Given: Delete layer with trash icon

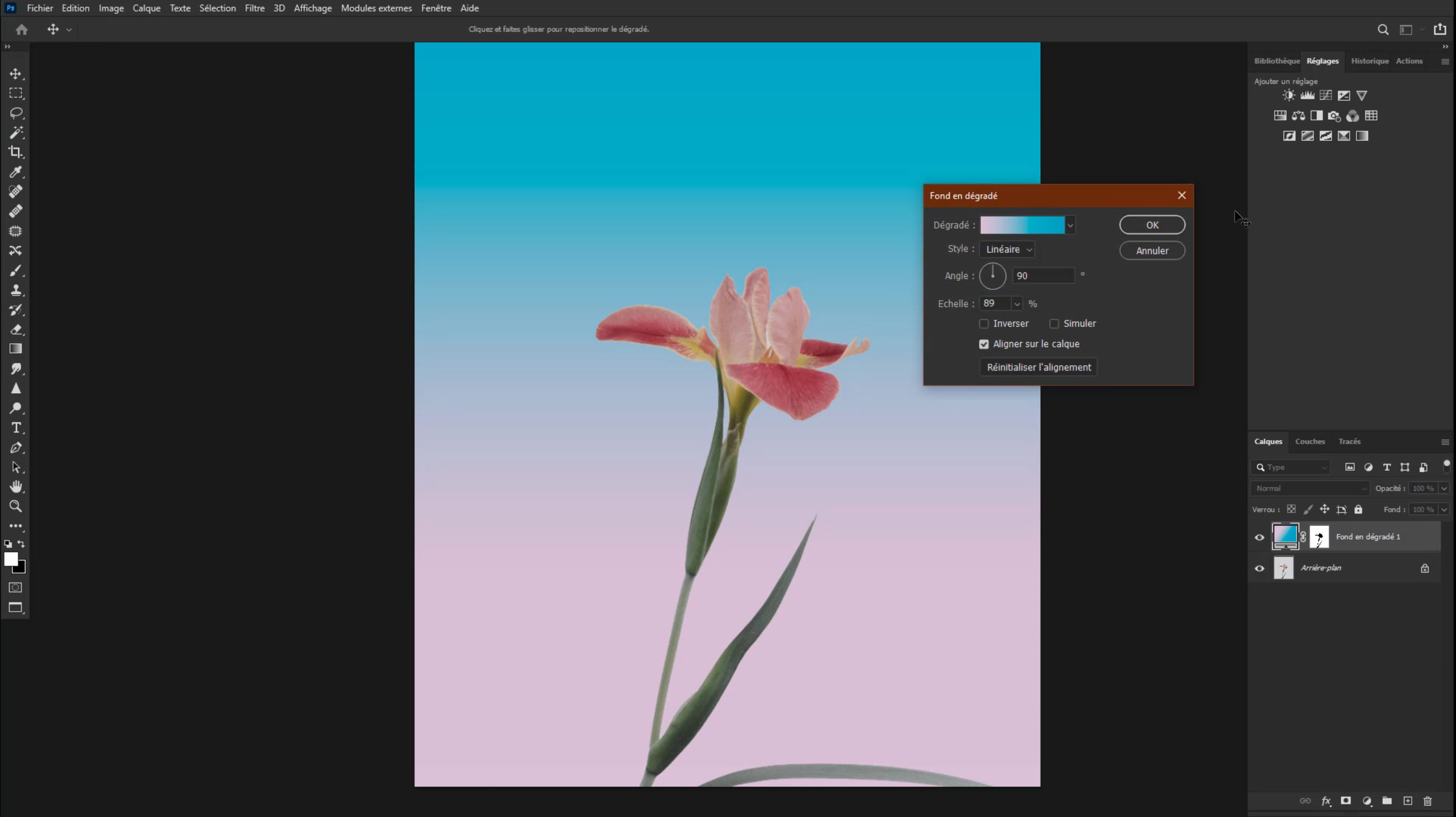Looking at the screenshot, I should 1428,801.
